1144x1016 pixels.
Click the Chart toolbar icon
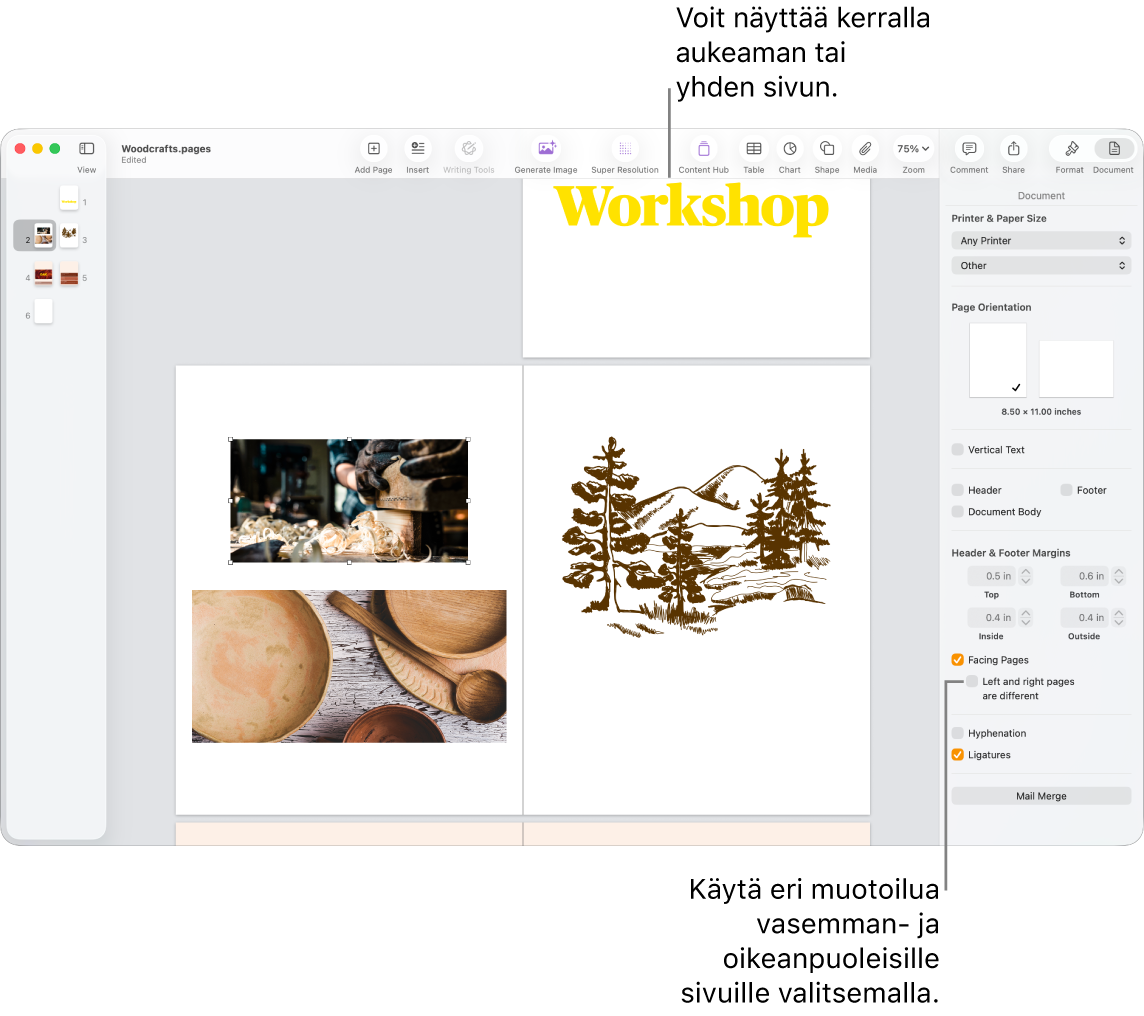(790, 149)
